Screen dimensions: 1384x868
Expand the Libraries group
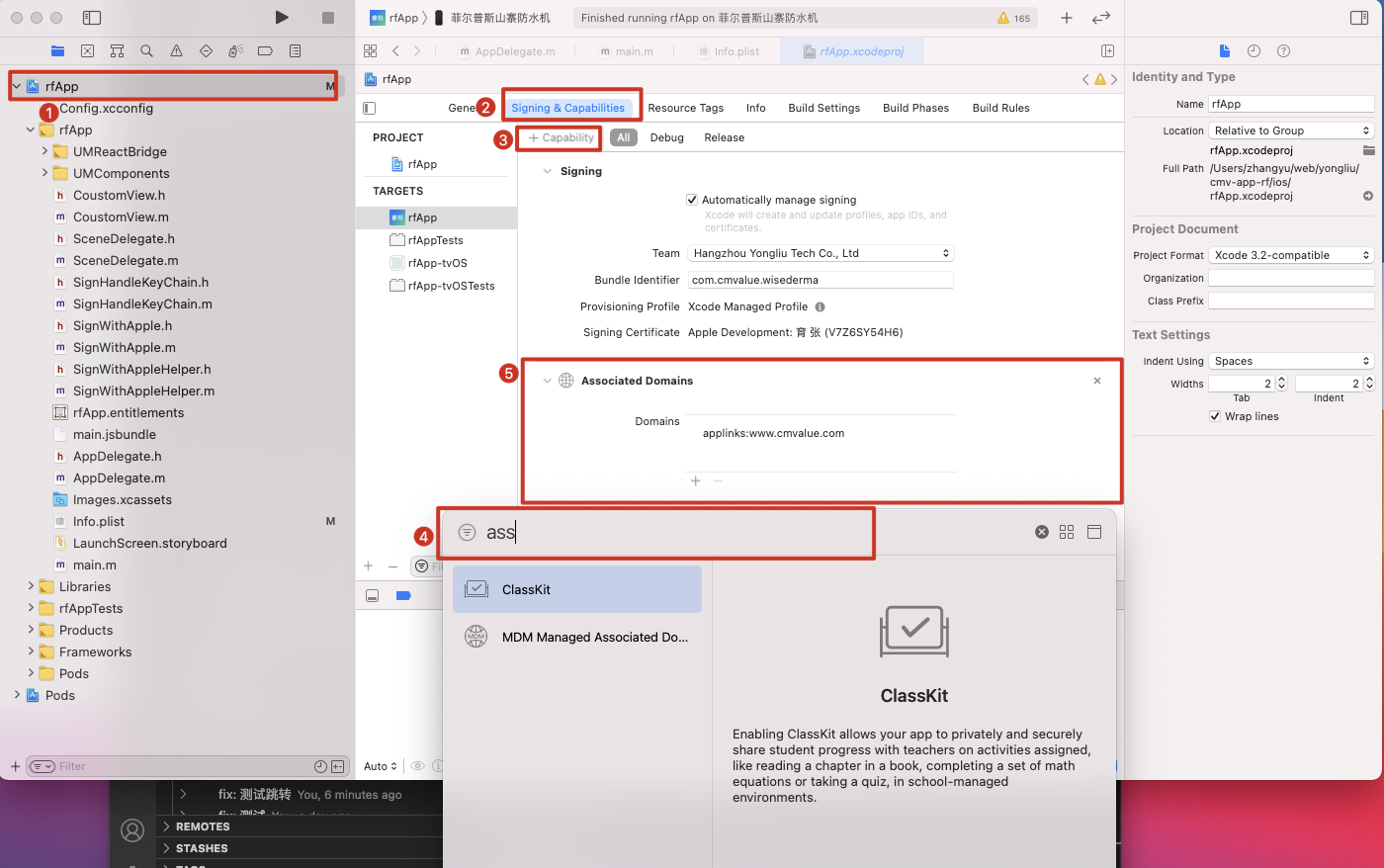31,586
